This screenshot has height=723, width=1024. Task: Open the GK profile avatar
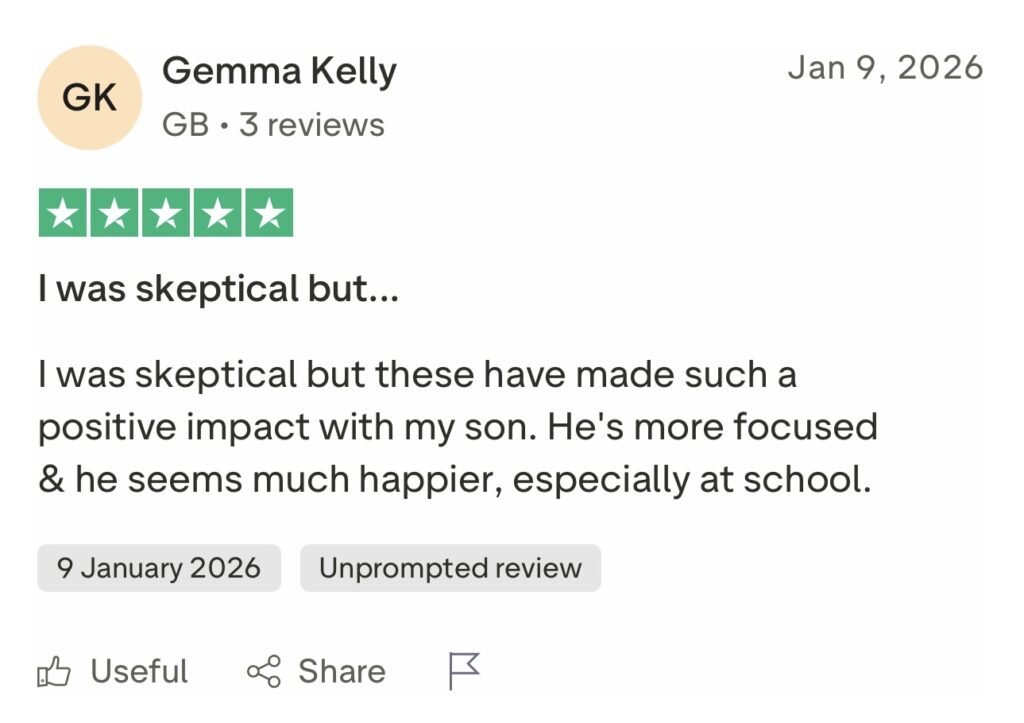point(90,97)
